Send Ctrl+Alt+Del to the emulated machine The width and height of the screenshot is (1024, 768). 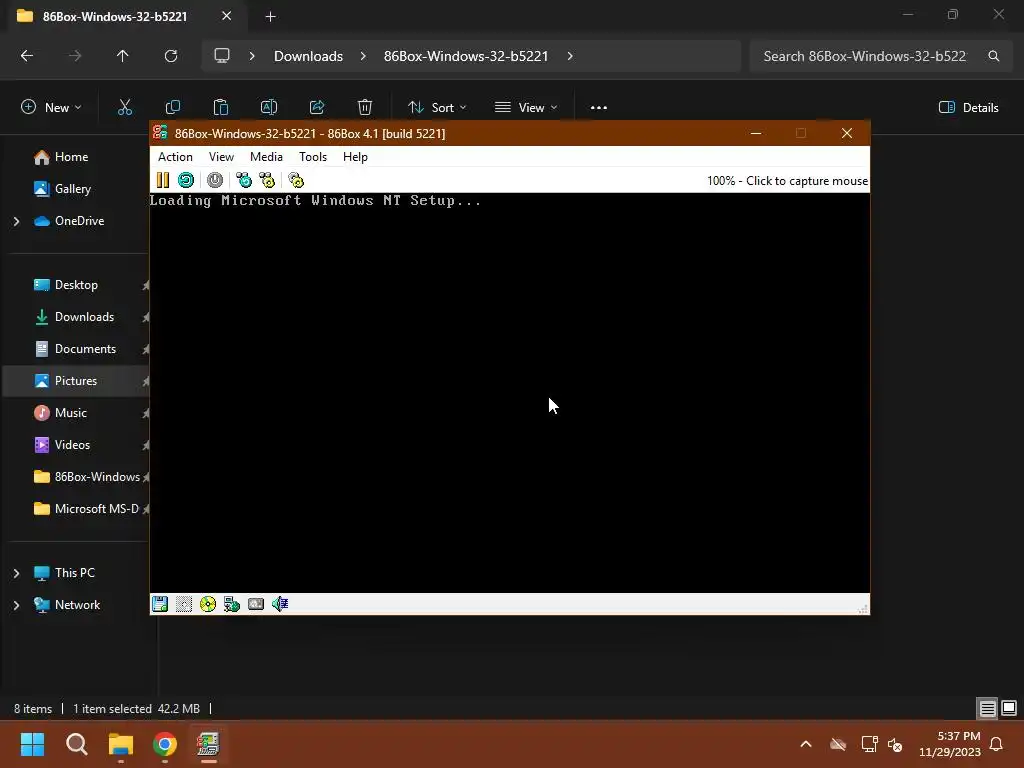point(244,180)
